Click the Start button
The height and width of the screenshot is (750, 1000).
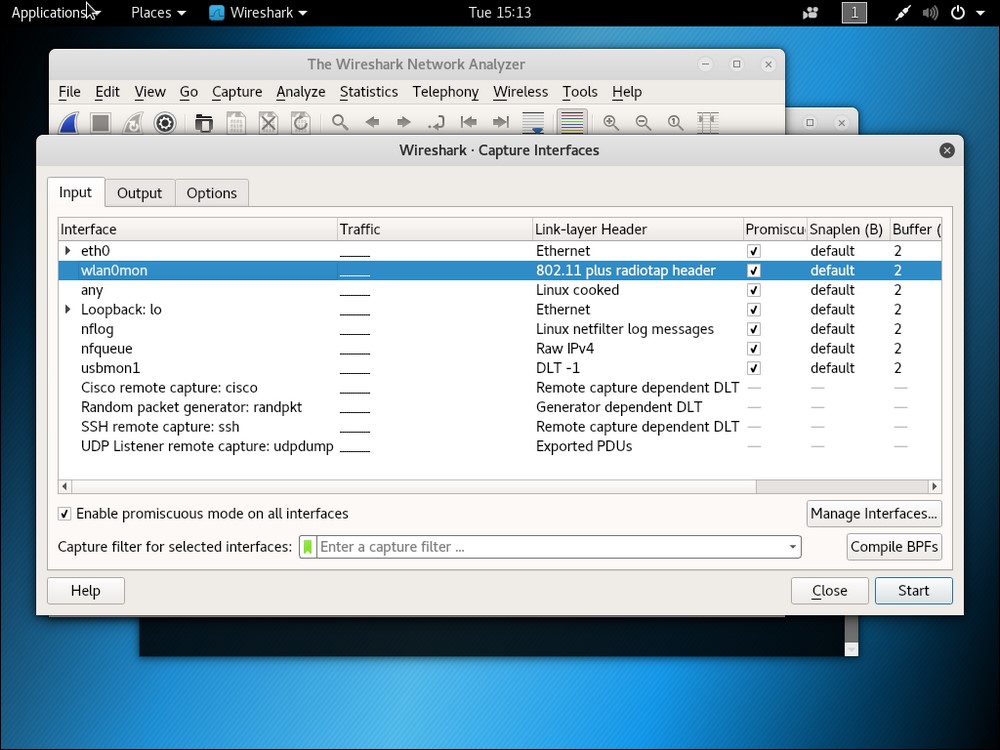coord(913,591)
